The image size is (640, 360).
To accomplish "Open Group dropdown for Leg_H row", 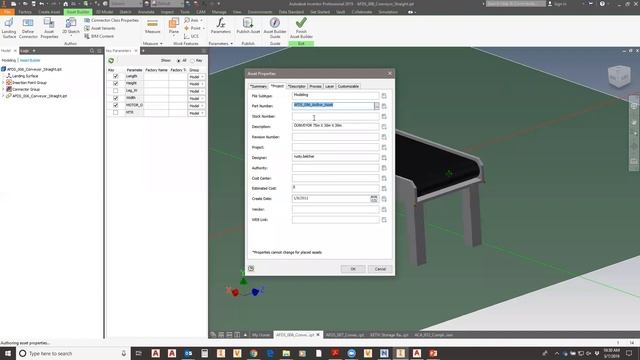I will 196,91.
